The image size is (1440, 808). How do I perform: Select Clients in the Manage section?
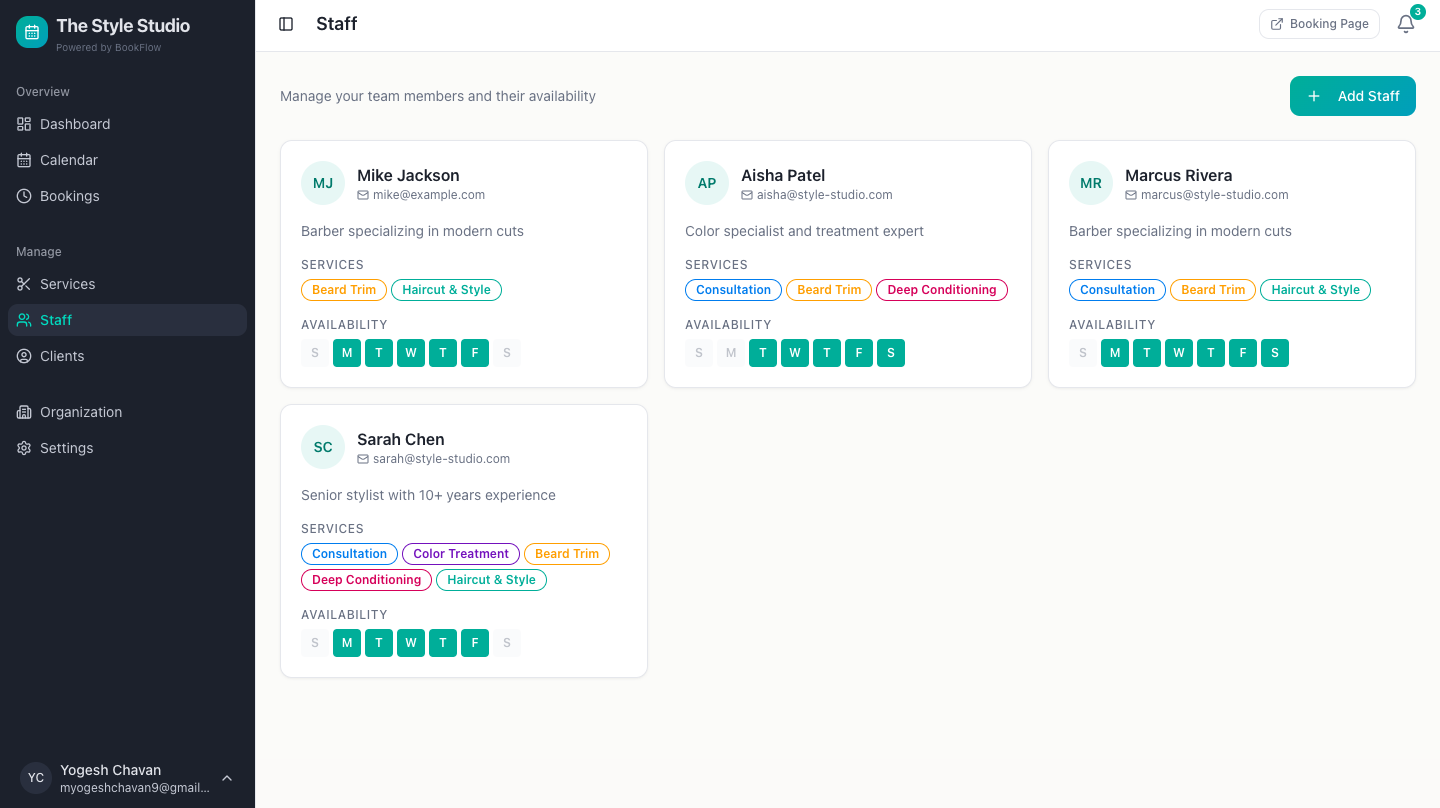127,356
